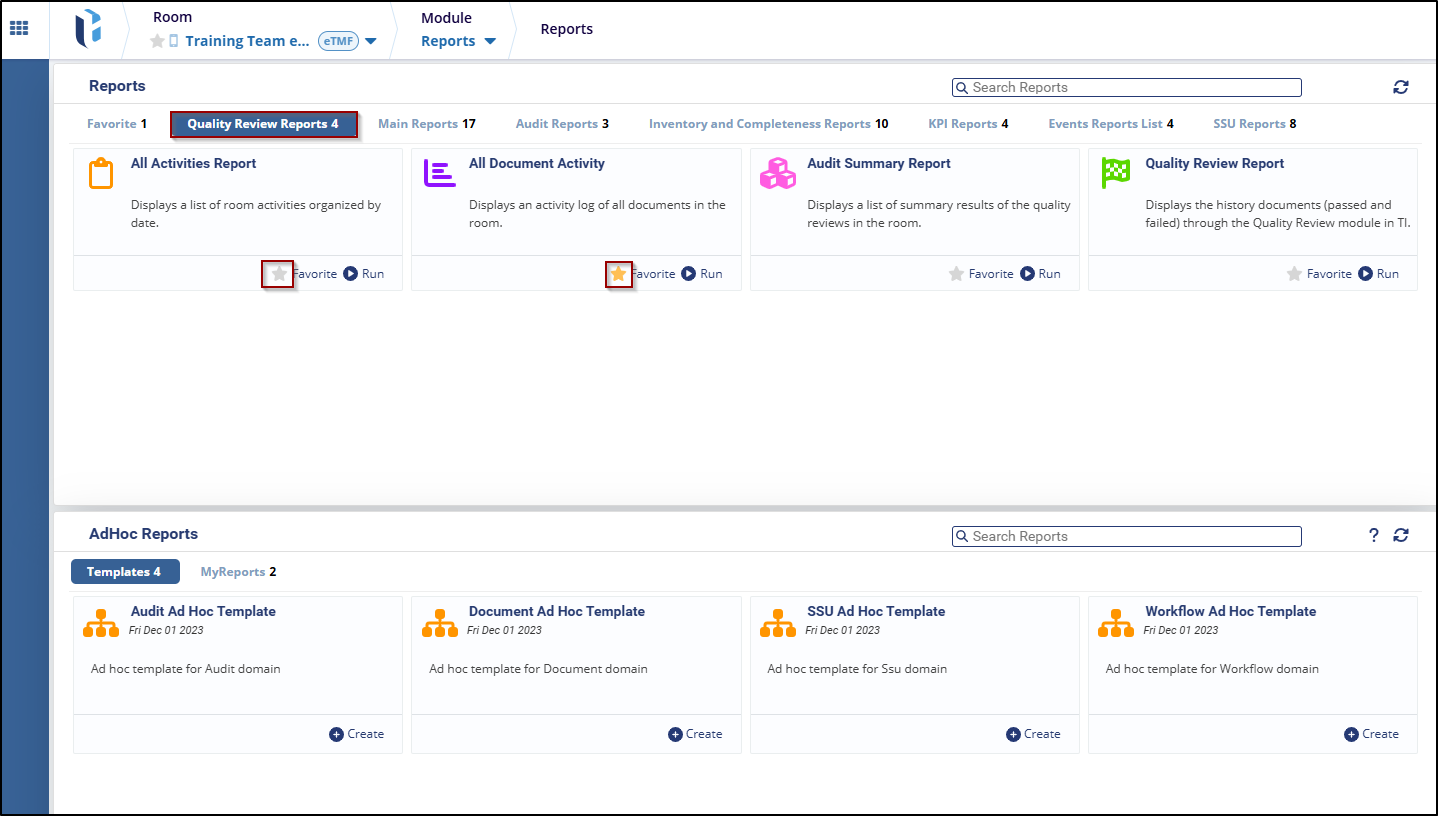Refresh the AdHoc Reports panel
1438x816 pixels.
(1401, 536)
